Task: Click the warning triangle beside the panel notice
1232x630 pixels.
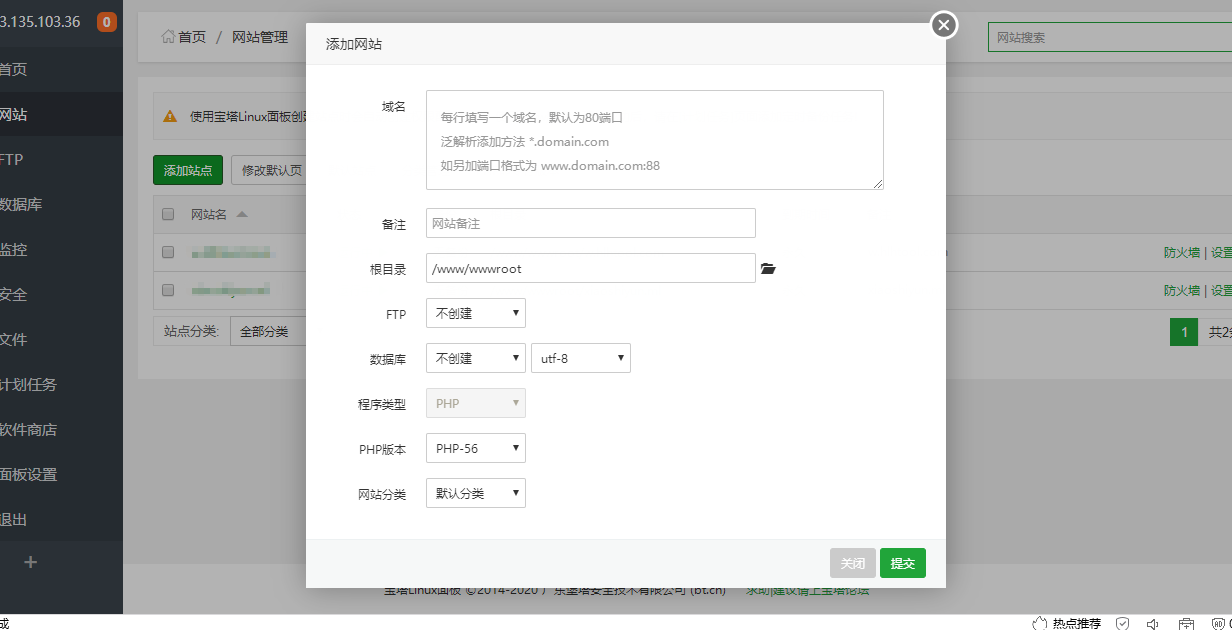Action: pos(168,115)
